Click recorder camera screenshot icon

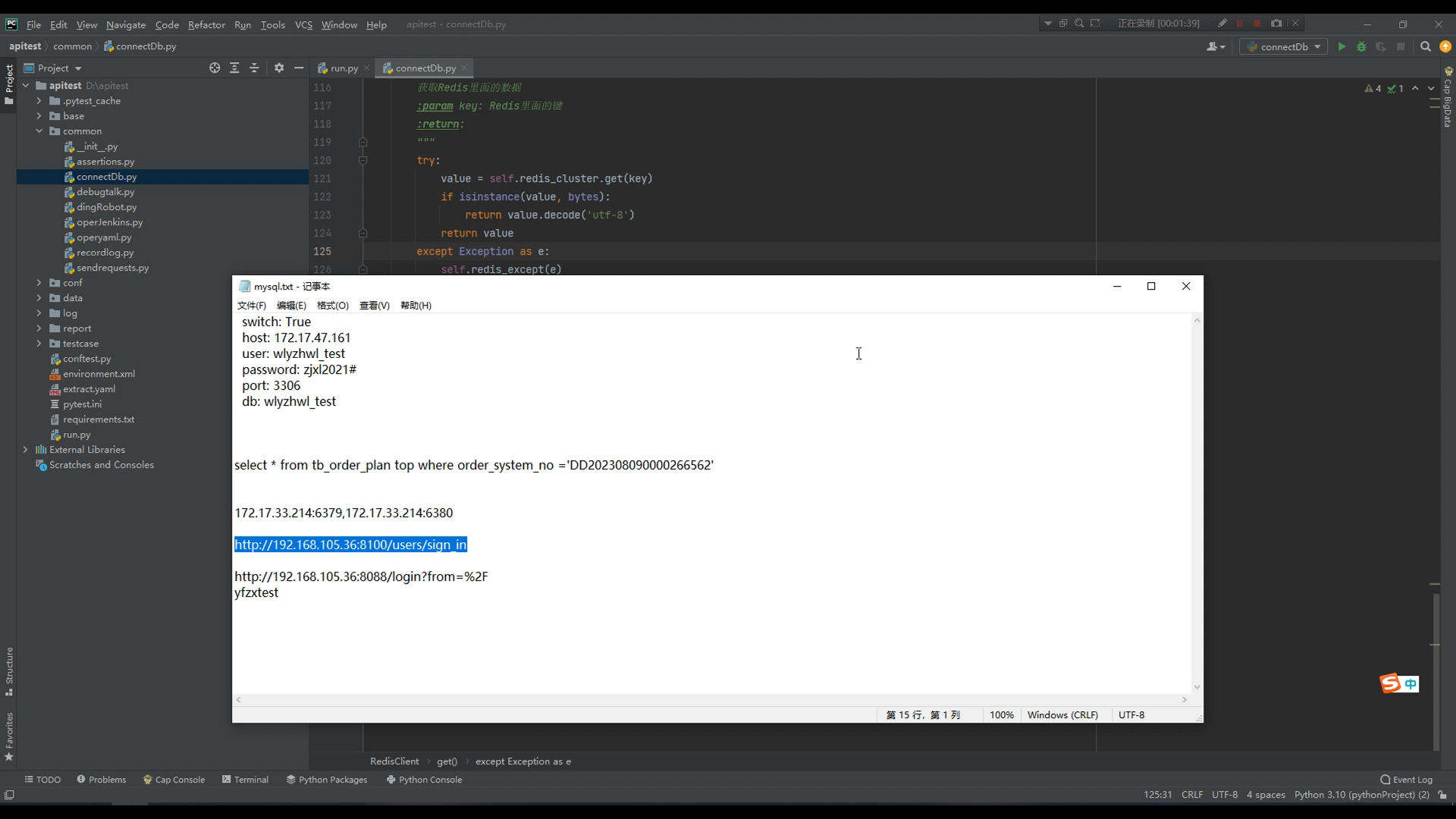tap(1276, 24)
